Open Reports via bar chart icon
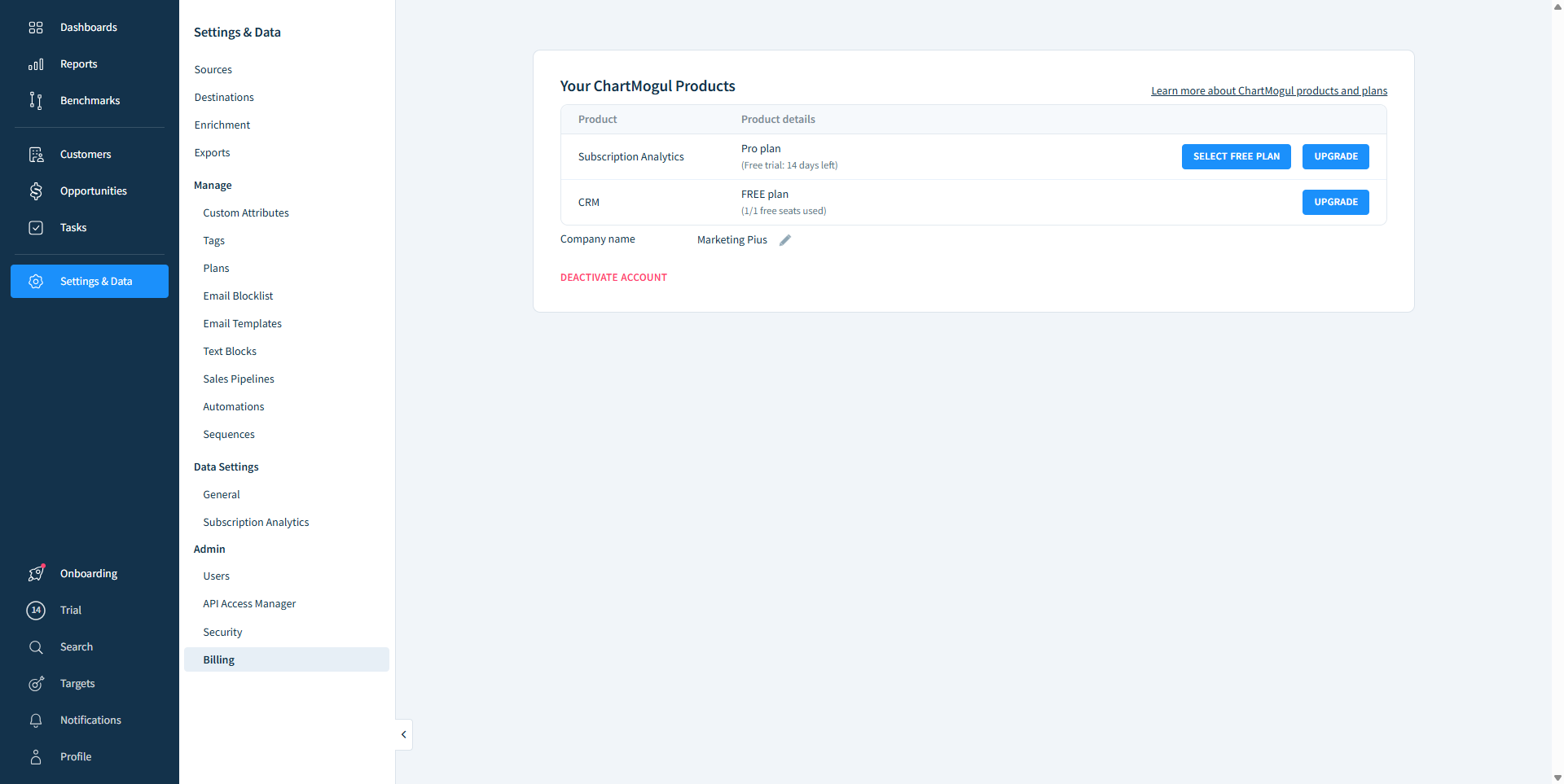The width and height of the screenshot is (1564, 784). pyautogui.click(x=36, y=64)
